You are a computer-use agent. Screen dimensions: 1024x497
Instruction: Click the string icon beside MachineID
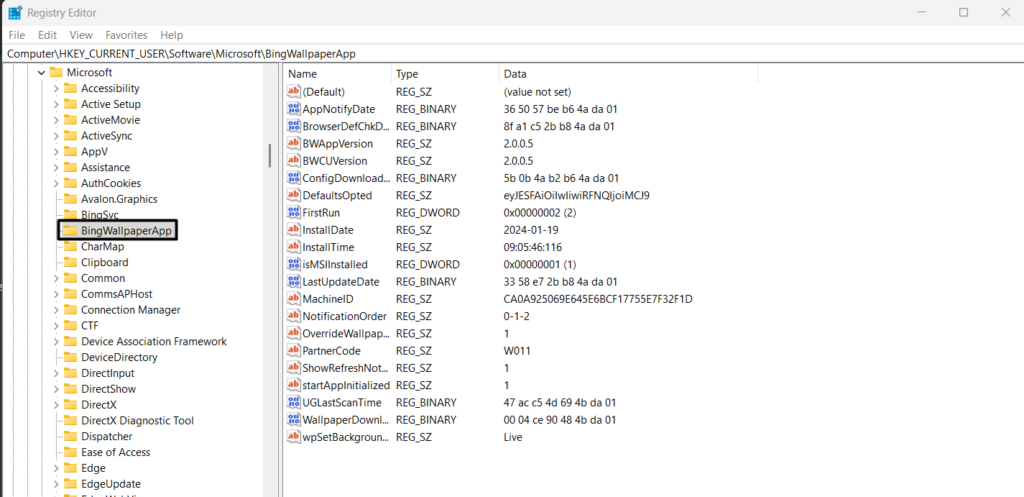[x=294, y=299]
